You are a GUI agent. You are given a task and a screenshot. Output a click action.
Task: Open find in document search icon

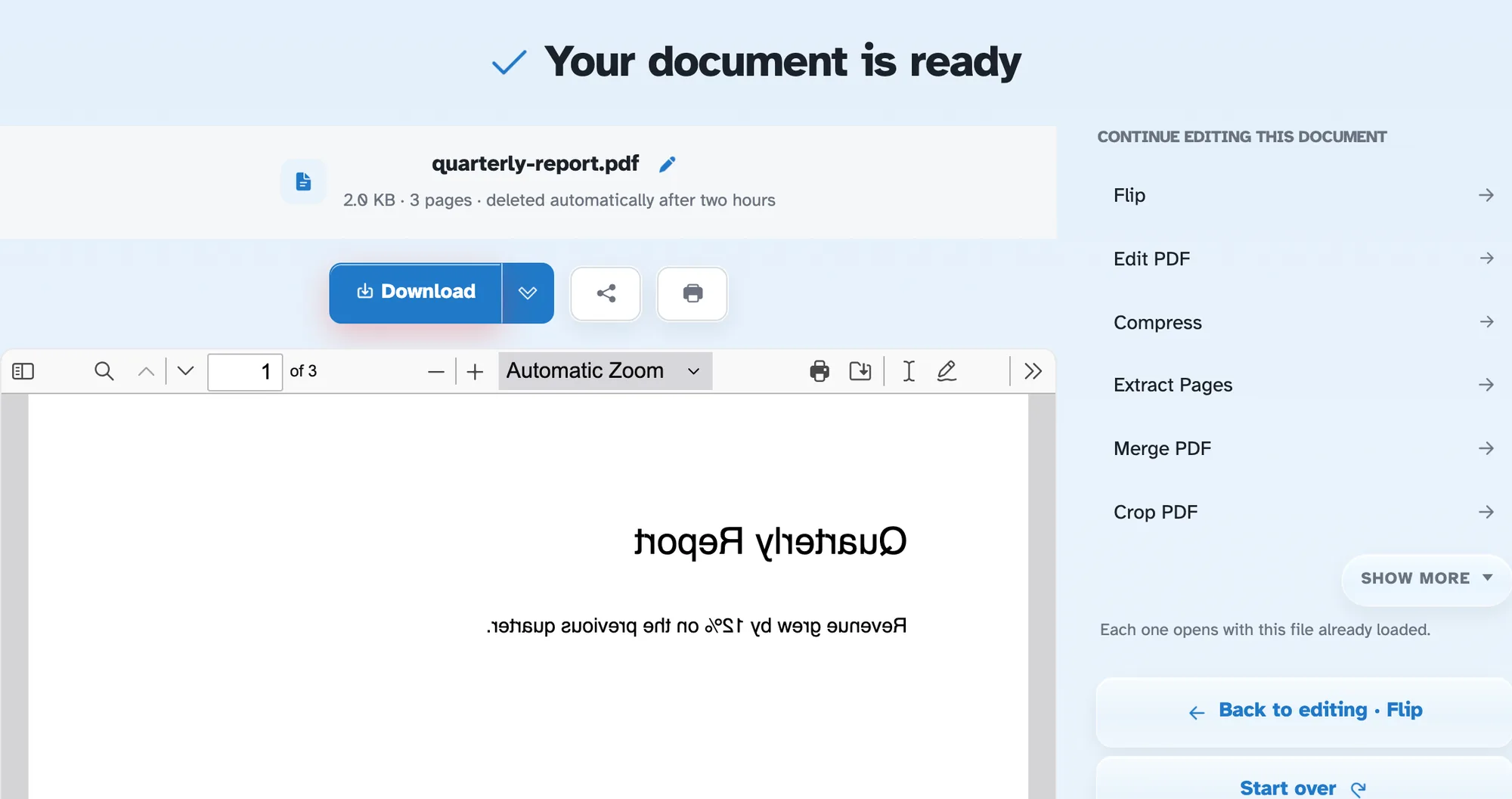104,371
